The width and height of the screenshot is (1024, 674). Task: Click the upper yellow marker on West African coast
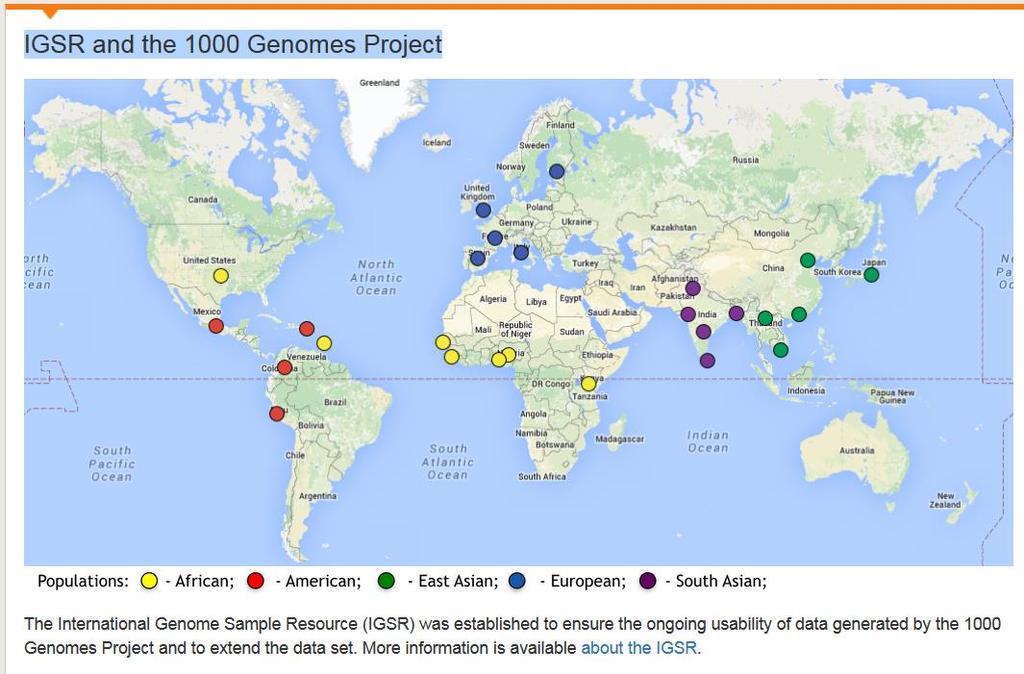pyautogui.click(x=443, y=342)
